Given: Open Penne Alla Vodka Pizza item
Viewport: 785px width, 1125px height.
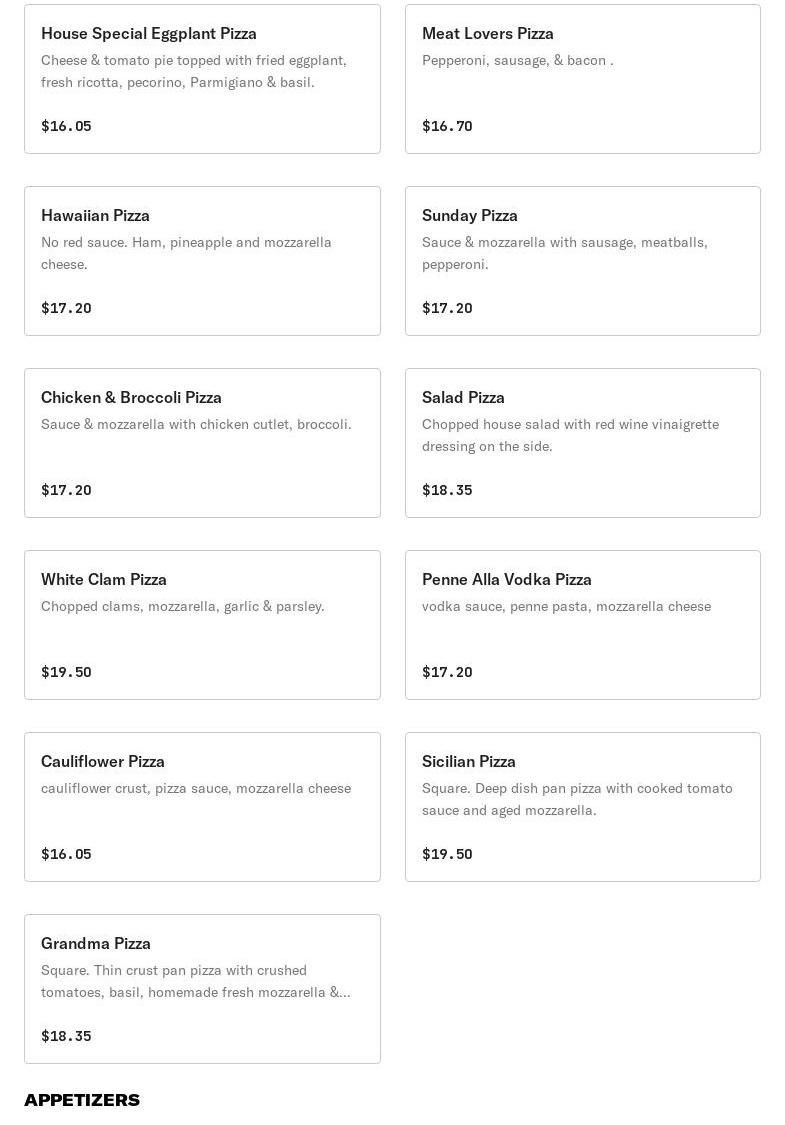Looking at the screenshot, I should point(582,625).
